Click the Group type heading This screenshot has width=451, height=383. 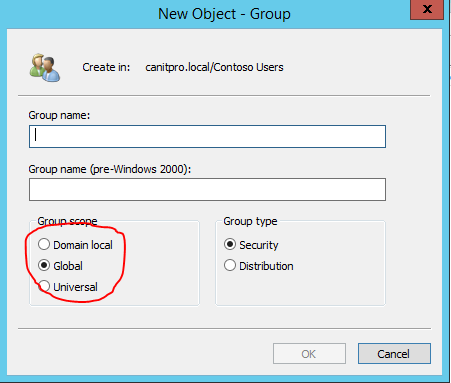coord(250,221)
